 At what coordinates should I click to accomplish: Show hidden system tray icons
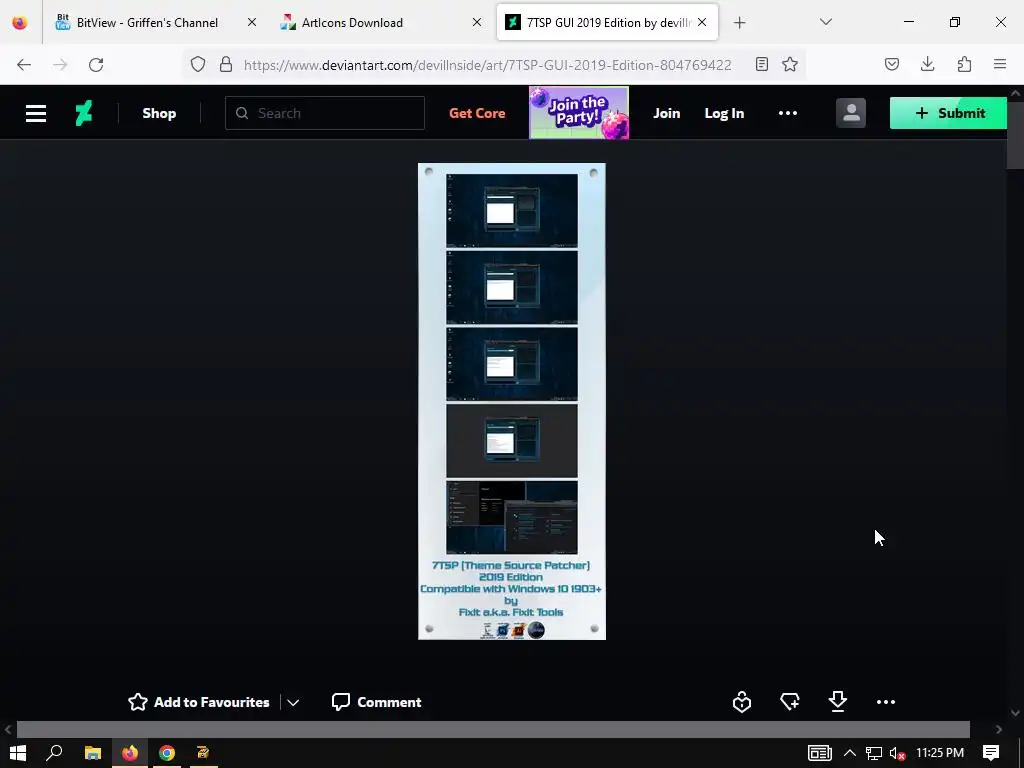(x=850, y=753)
